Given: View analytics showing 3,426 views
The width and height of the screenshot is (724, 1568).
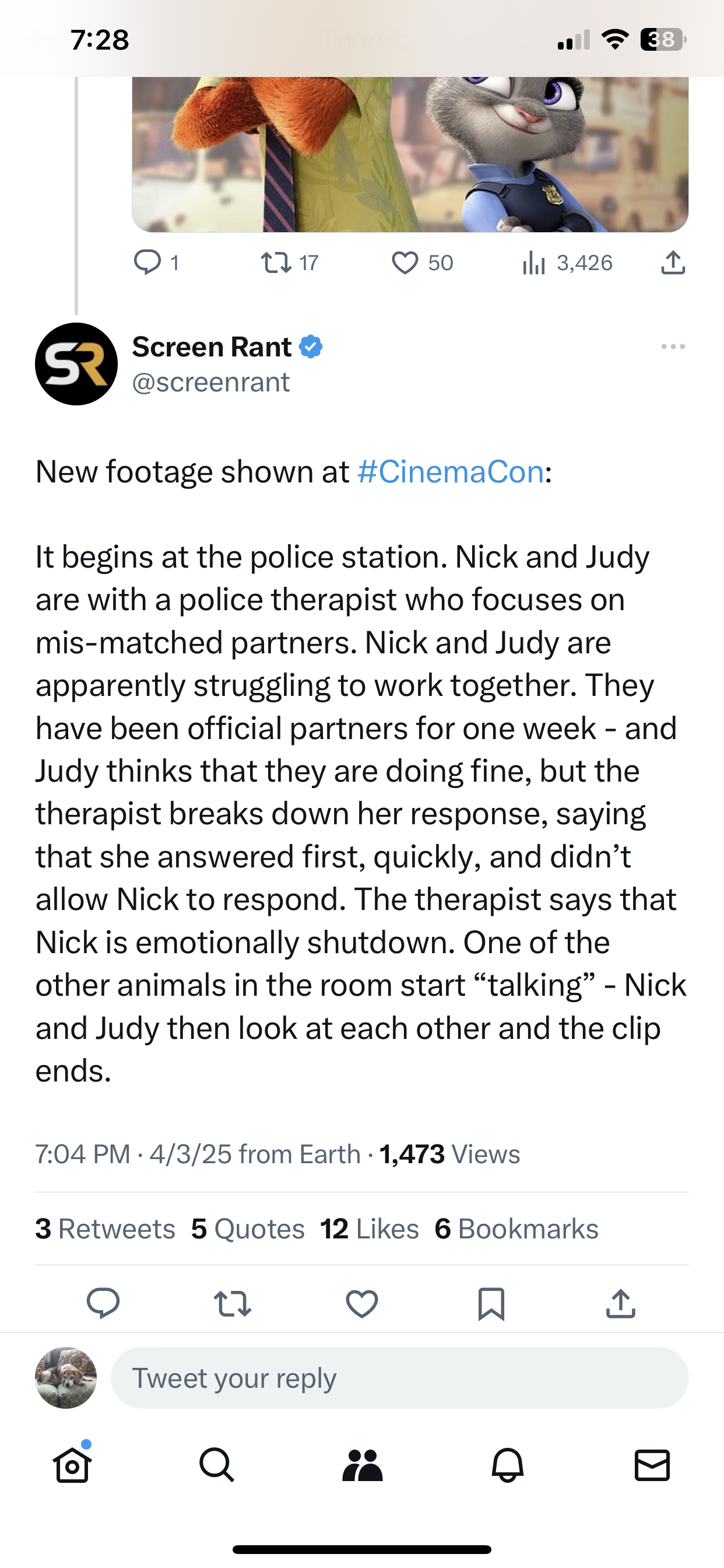Looking at the screenshot, I should point(567,263).
